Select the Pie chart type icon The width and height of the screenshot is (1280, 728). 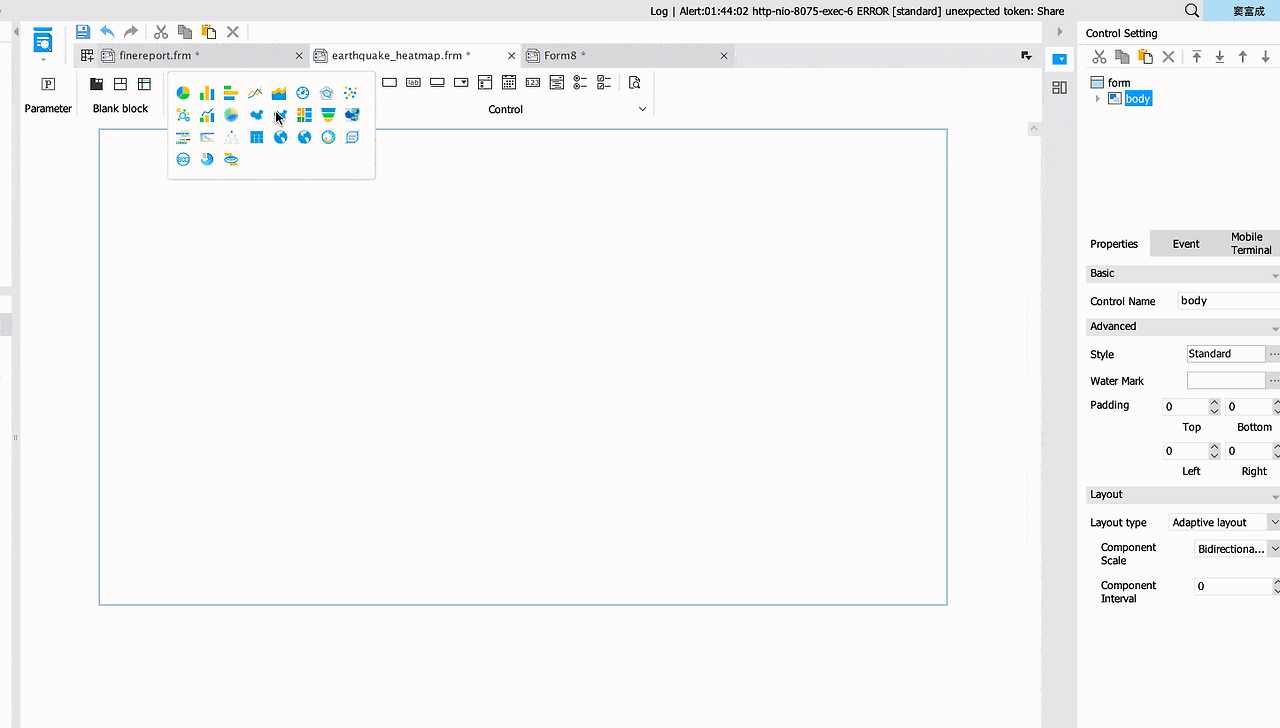click(182, 92)
